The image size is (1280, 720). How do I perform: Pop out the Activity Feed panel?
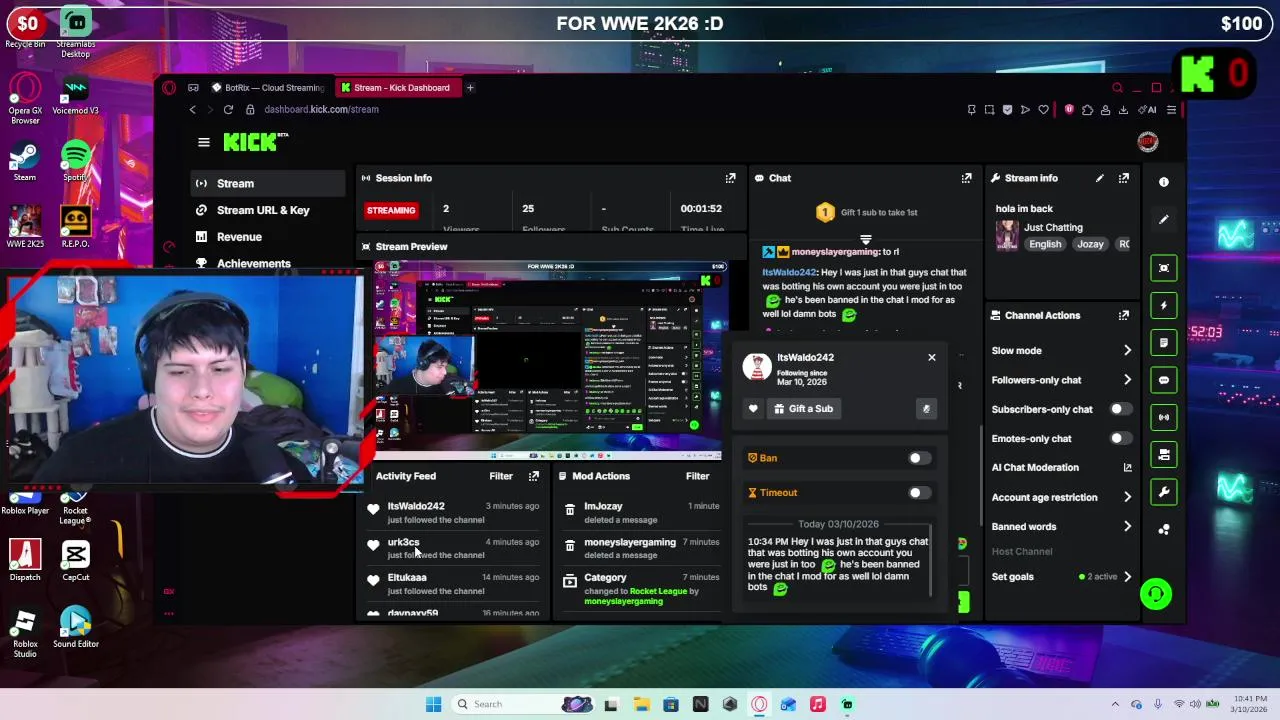tap(533, 476)
